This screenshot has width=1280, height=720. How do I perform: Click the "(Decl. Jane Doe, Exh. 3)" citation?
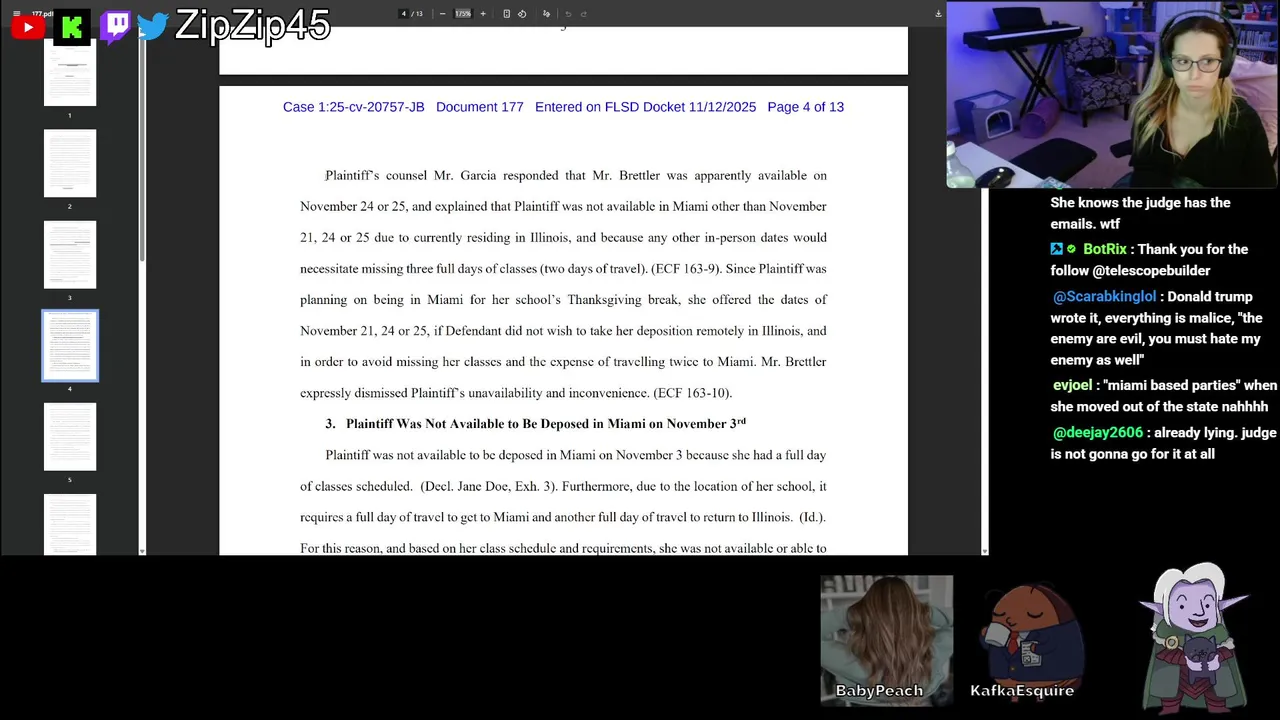[489, 486]
